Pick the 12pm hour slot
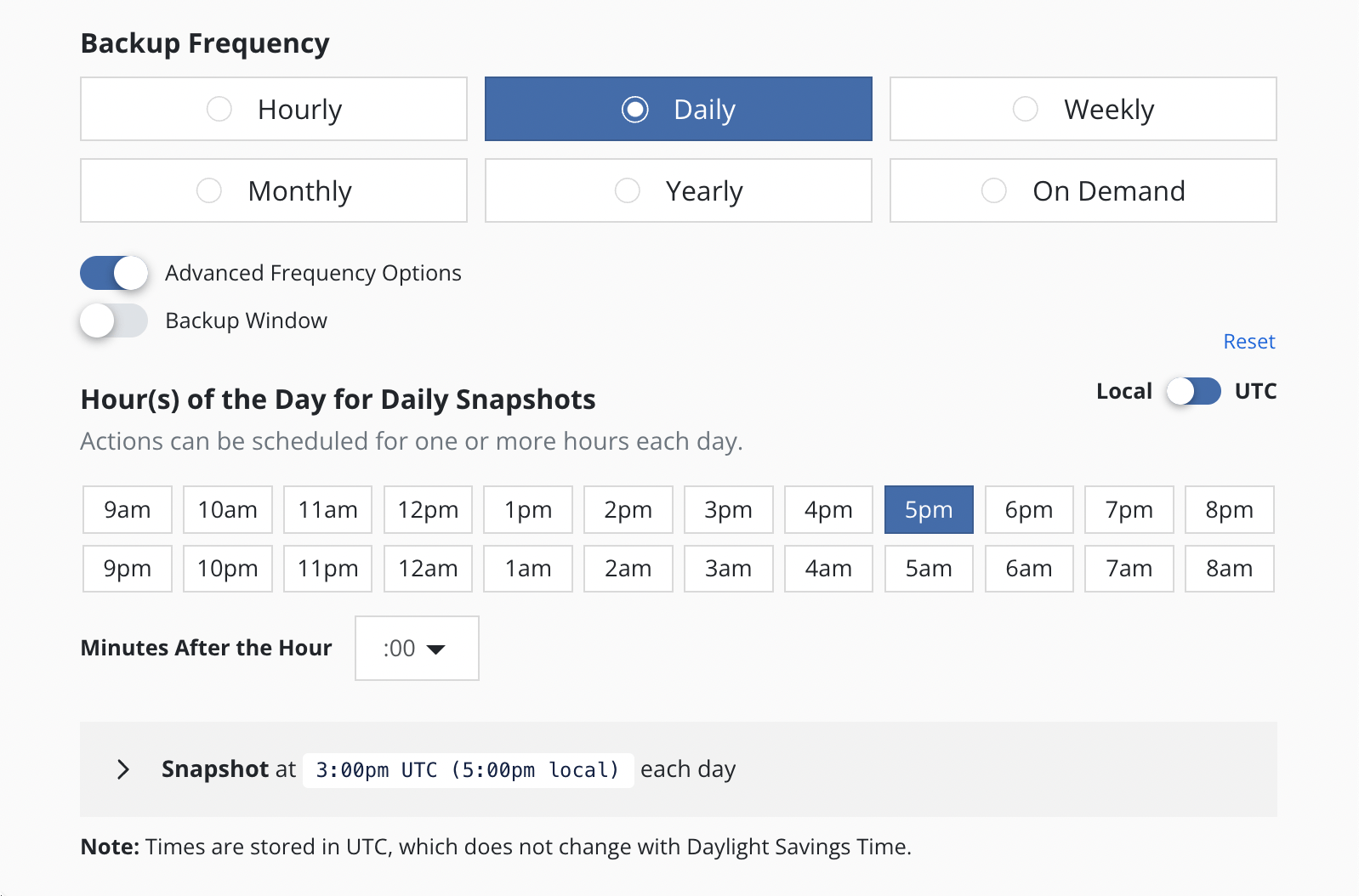This screenshot has width=1359, height=896. tap(428, 510)
